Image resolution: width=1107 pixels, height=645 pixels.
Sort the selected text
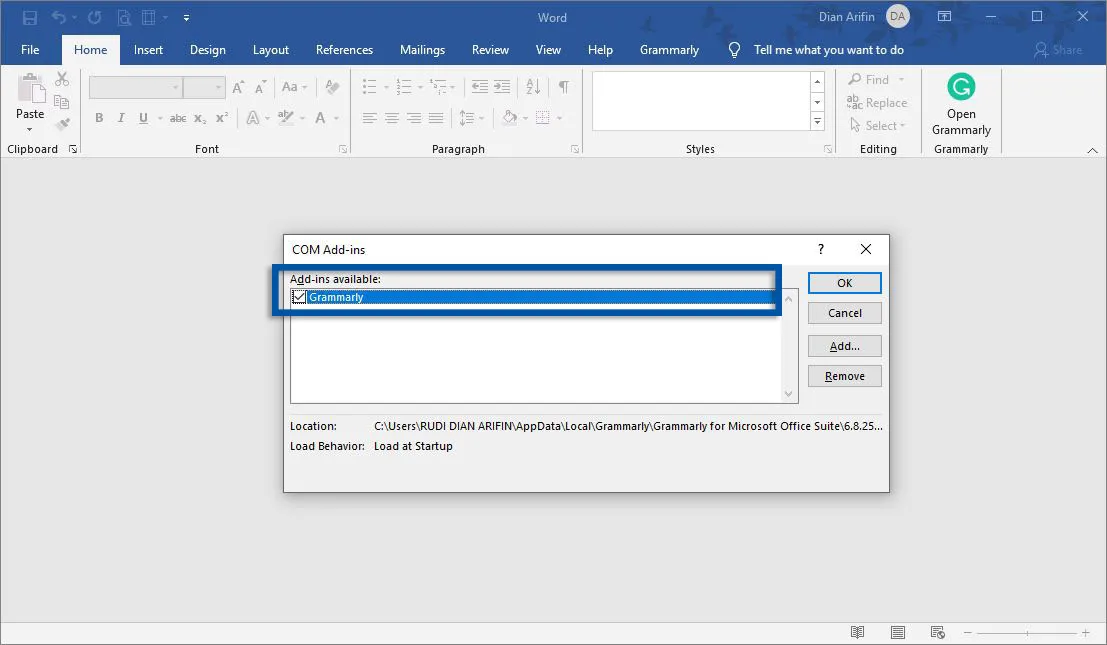click(x=532, y=87)
